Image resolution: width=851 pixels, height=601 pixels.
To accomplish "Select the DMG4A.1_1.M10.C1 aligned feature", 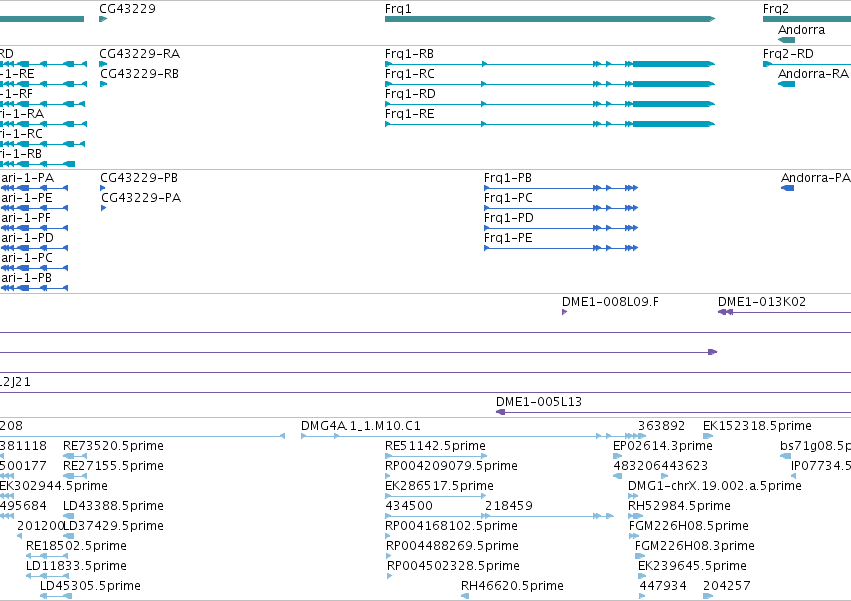I will [473, 436].
